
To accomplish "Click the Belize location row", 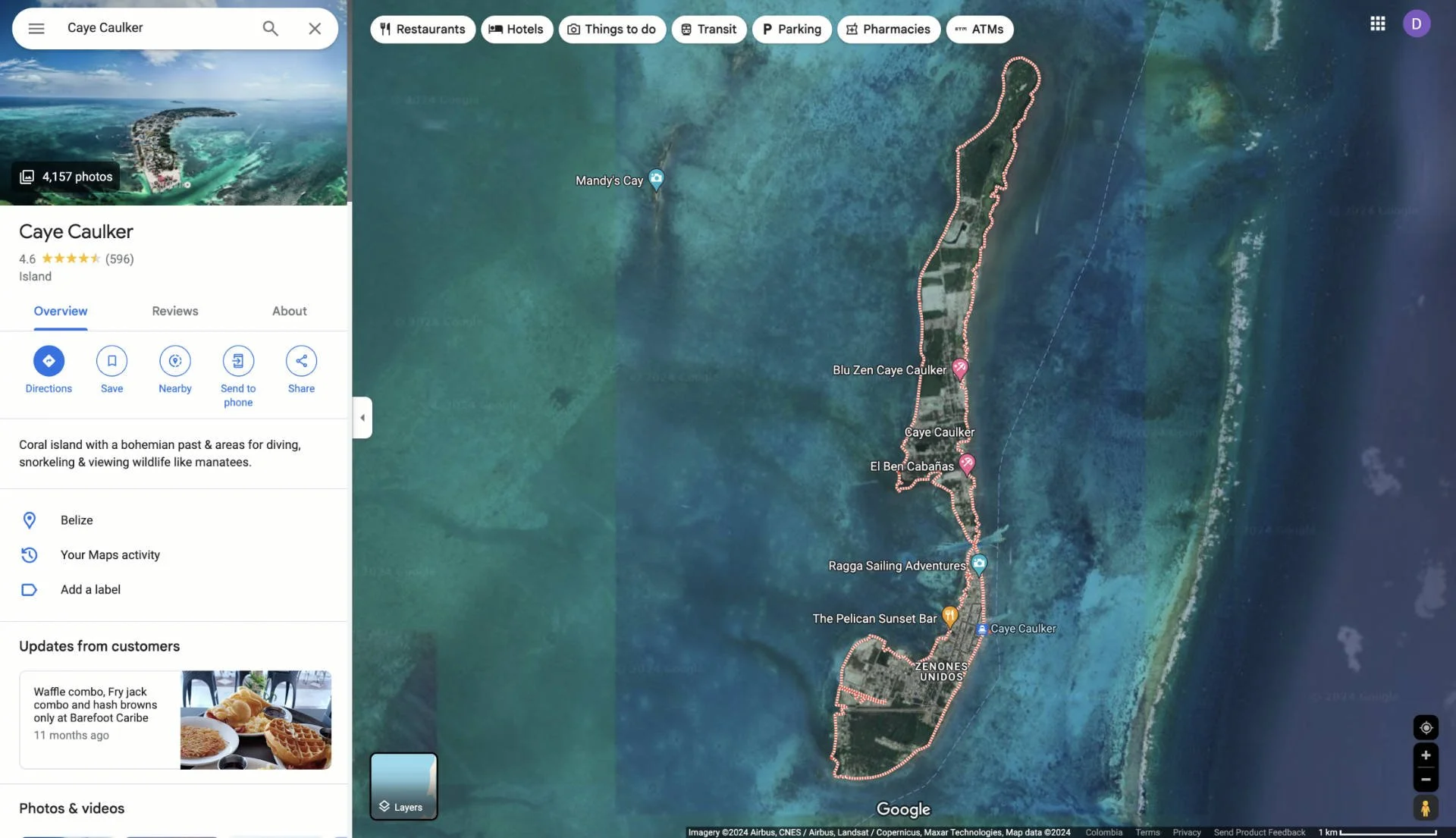I will pos(174,520).
